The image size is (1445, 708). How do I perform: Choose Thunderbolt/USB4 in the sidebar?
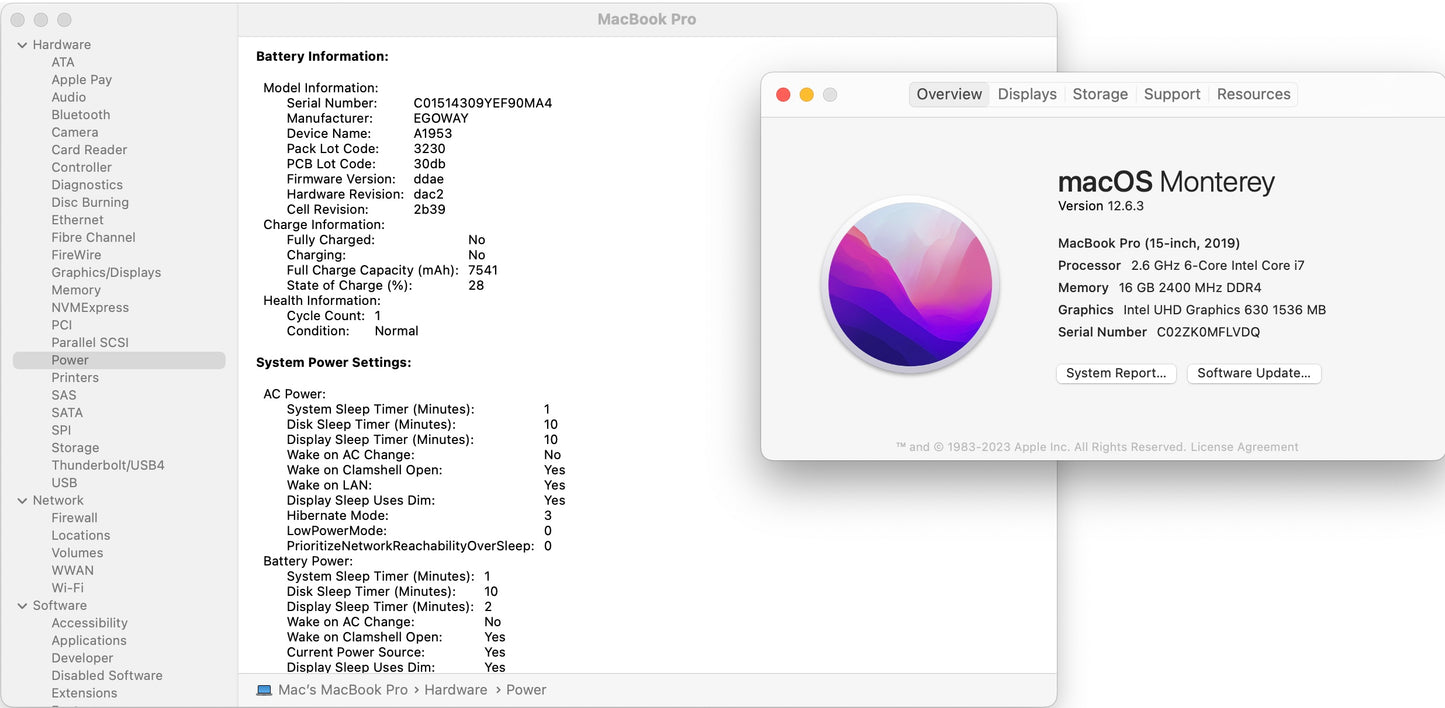tap(108, 465)
